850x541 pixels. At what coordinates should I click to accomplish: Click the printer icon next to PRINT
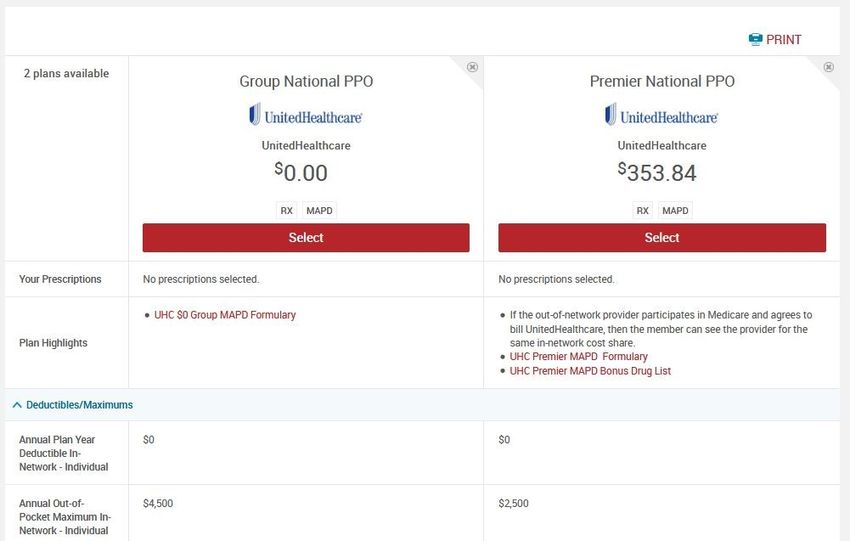coord(755,40)
